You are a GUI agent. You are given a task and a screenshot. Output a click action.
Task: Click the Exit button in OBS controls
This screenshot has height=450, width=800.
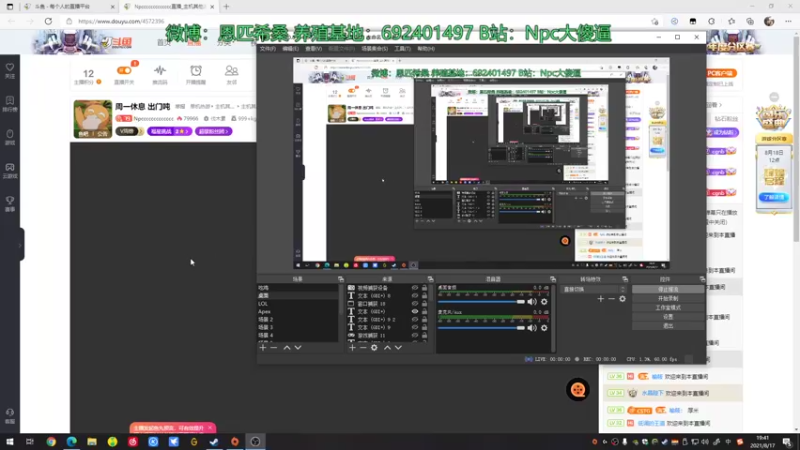coord(668,326)
